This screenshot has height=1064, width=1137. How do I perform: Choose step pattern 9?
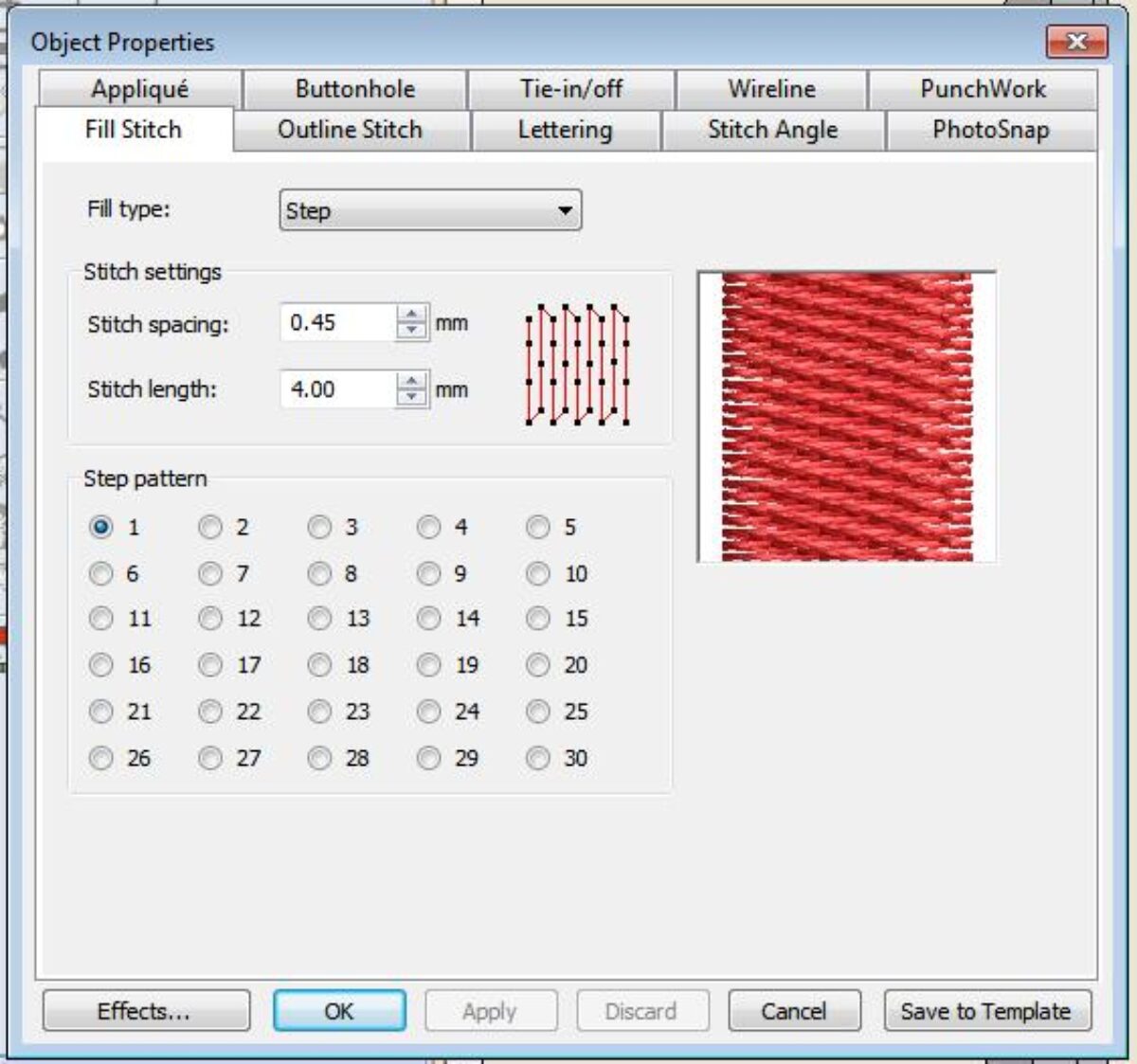coord(429,573)
